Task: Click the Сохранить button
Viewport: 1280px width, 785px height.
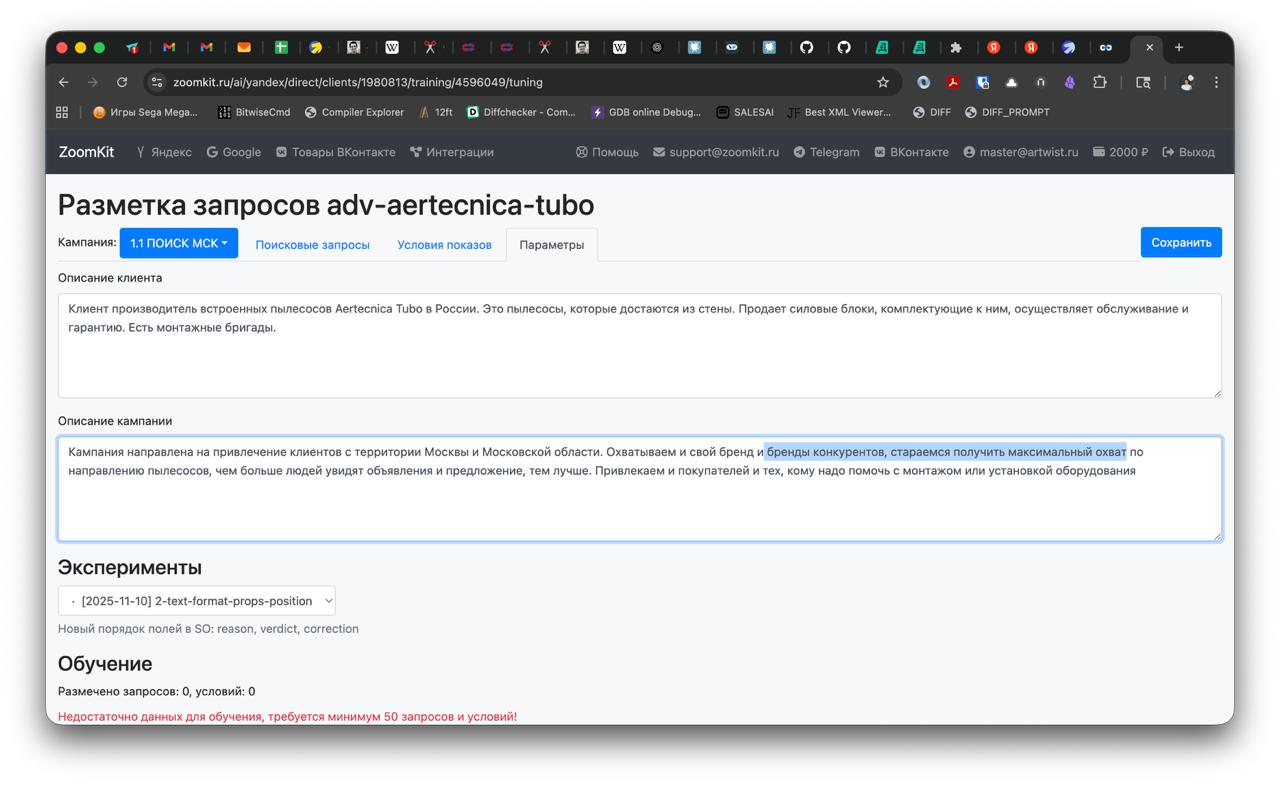Action: [1181, 242]
